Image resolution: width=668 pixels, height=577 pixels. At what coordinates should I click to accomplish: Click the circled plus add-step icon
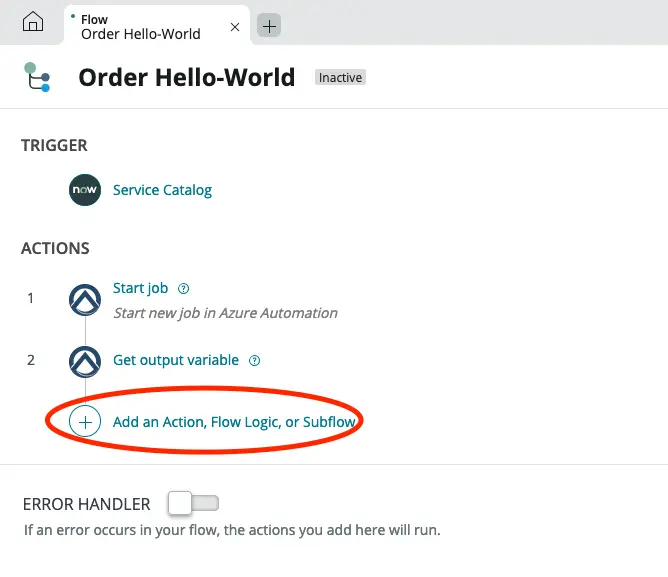[x=85, y=422]
